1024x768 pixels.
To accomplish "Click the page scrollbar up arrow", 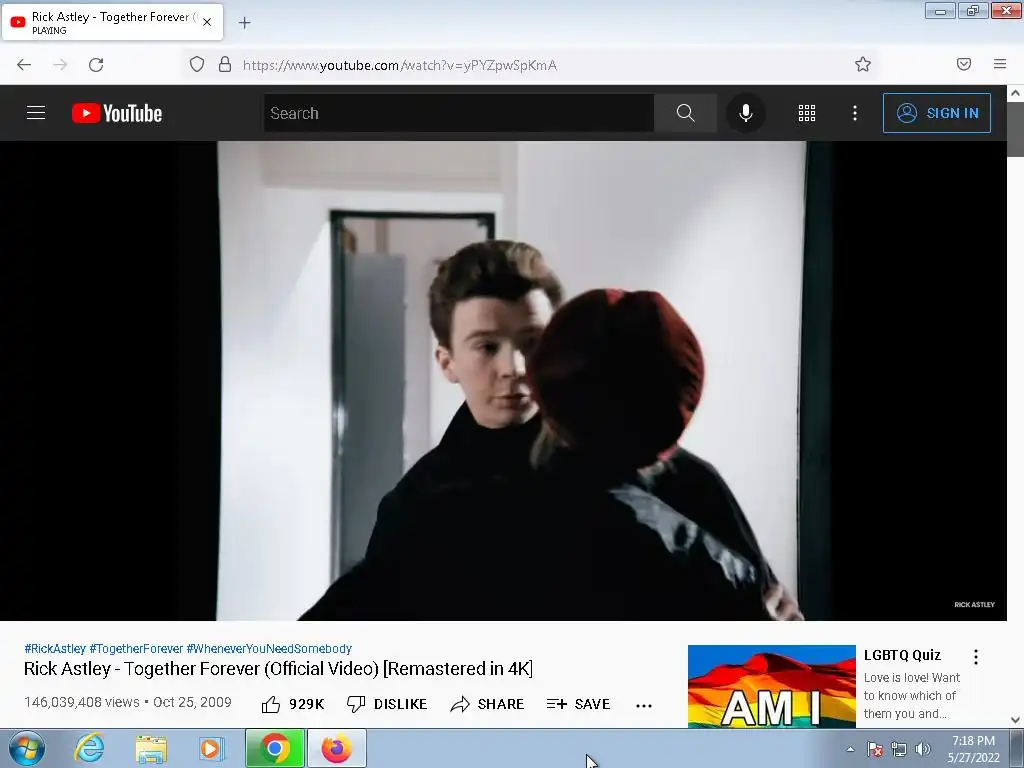I will [1016, 93].
